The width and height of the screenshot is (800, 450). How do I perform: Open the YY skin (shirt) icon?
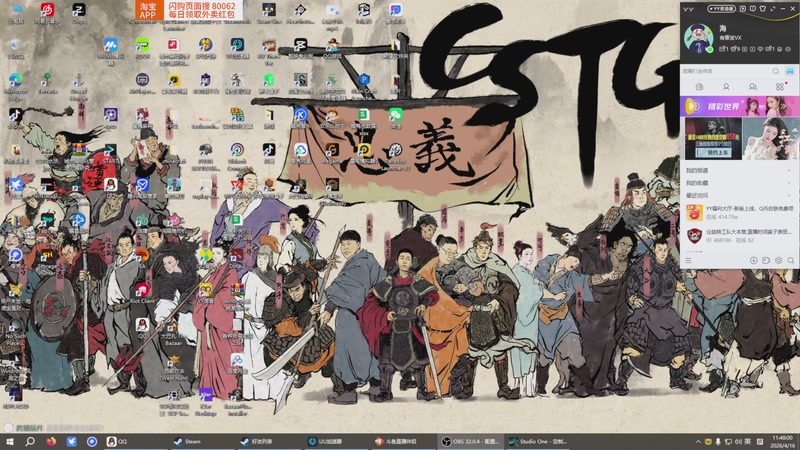tap(762, 9)
